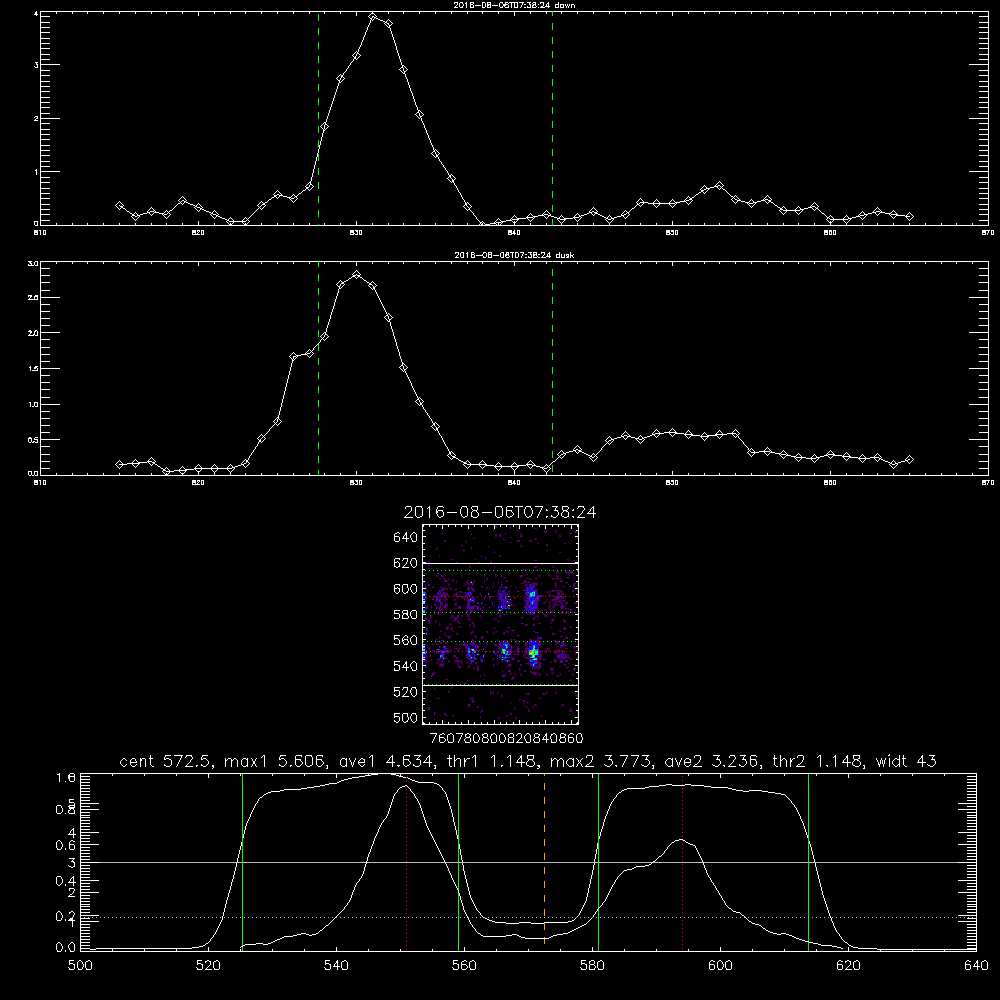This screenshot has width=1000, height=1000.
Task: Click the red dotted line near 551
Action: click(x=406, y=861)
